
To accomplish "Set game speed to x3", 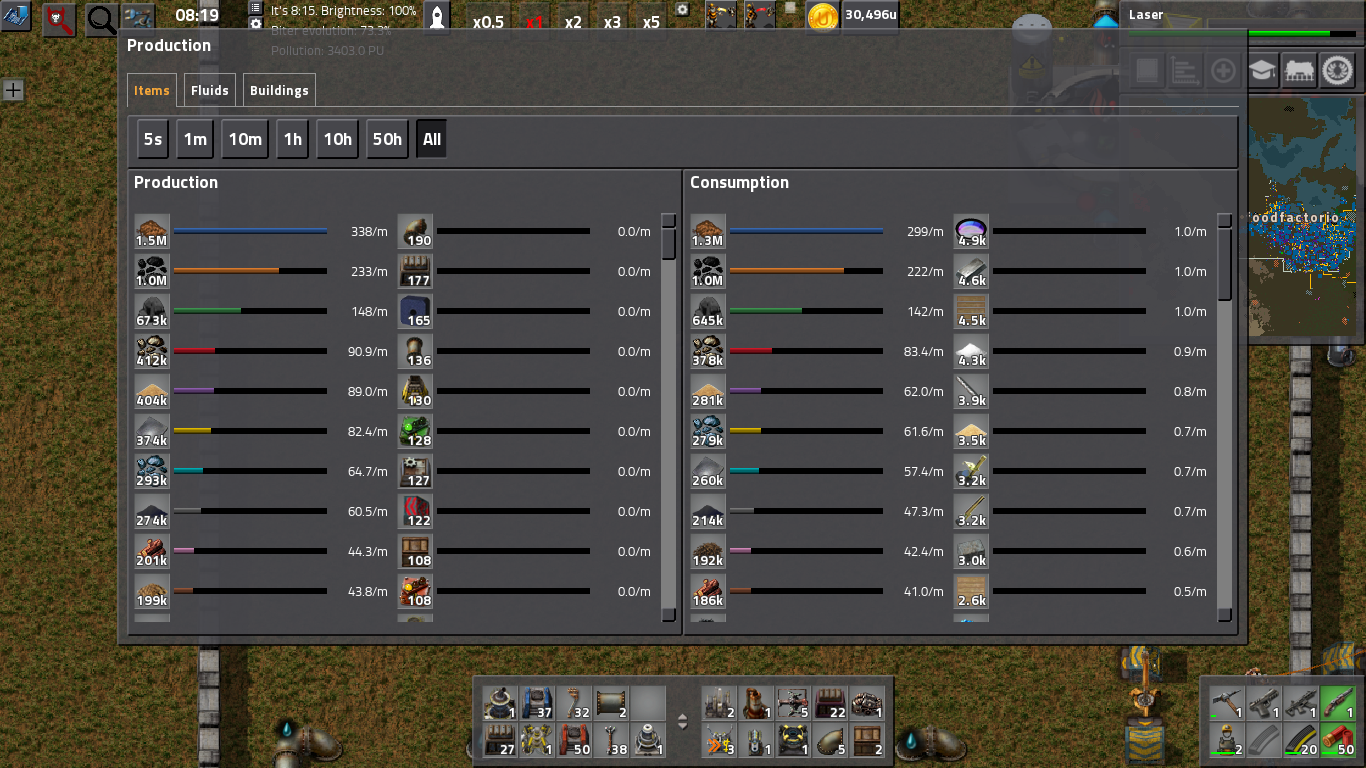I will tap(612, 22).
